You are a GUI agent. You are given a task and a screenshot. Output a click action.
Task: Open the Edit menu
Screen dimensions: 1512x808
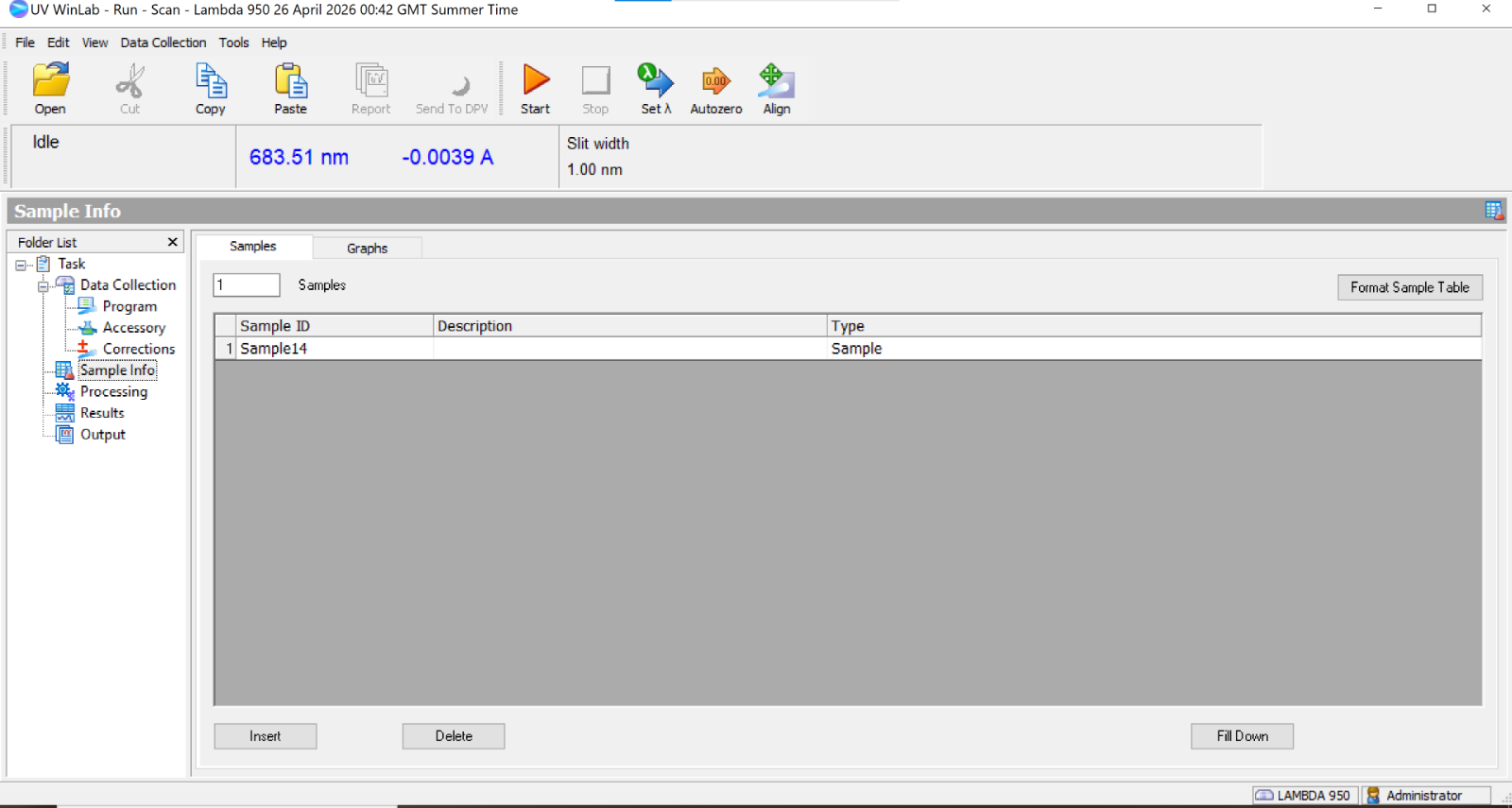(59, 43)
